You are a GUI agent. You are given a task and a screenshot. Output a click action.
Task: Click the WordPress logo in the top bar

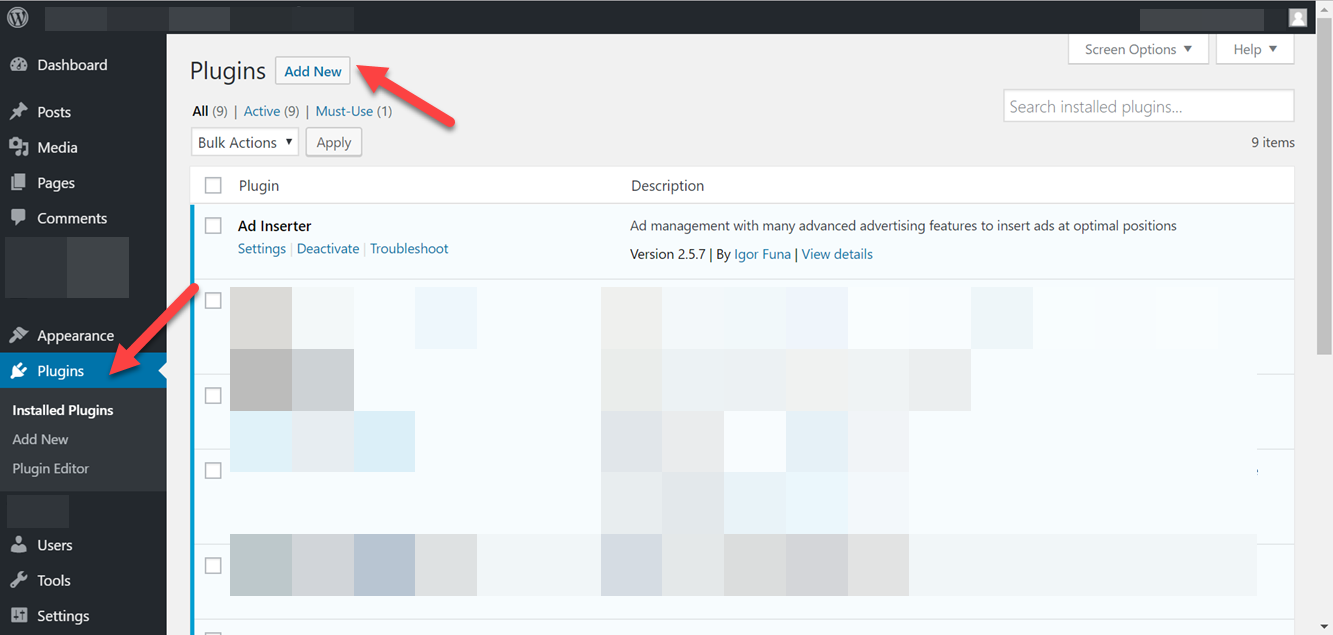tap(16, 16)
